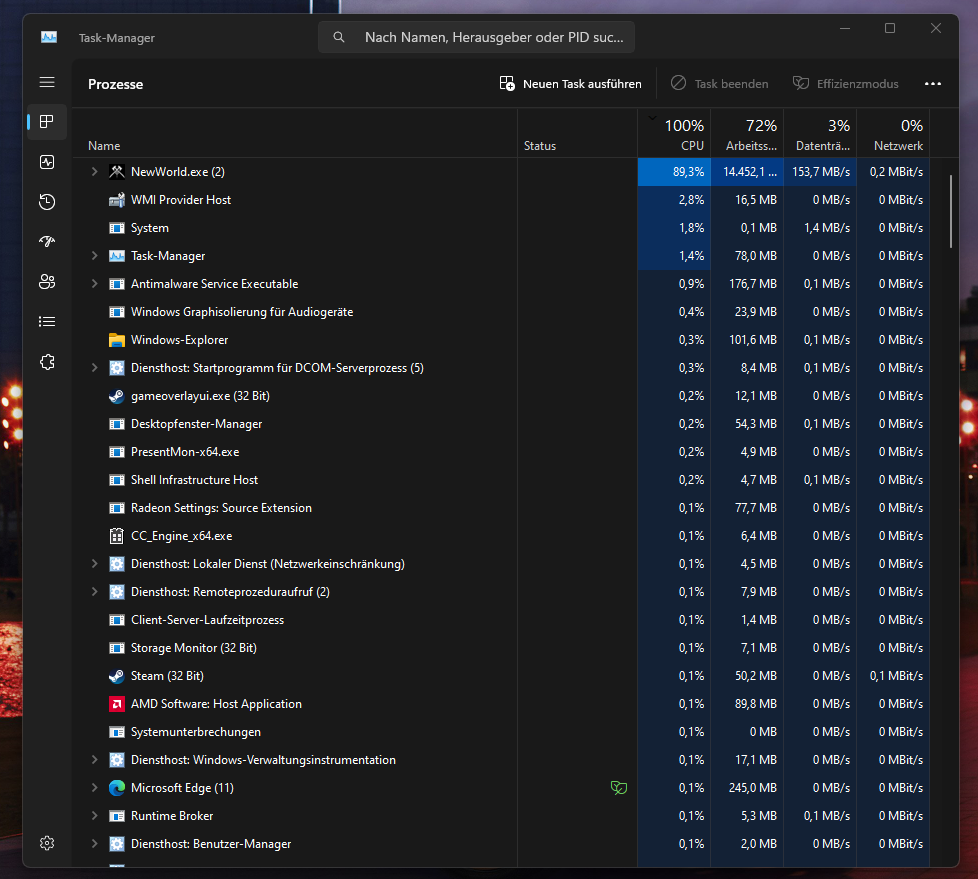Expand Antimalware Service Executable
This screenshot has height=879, width=978.
coord(94,284)
